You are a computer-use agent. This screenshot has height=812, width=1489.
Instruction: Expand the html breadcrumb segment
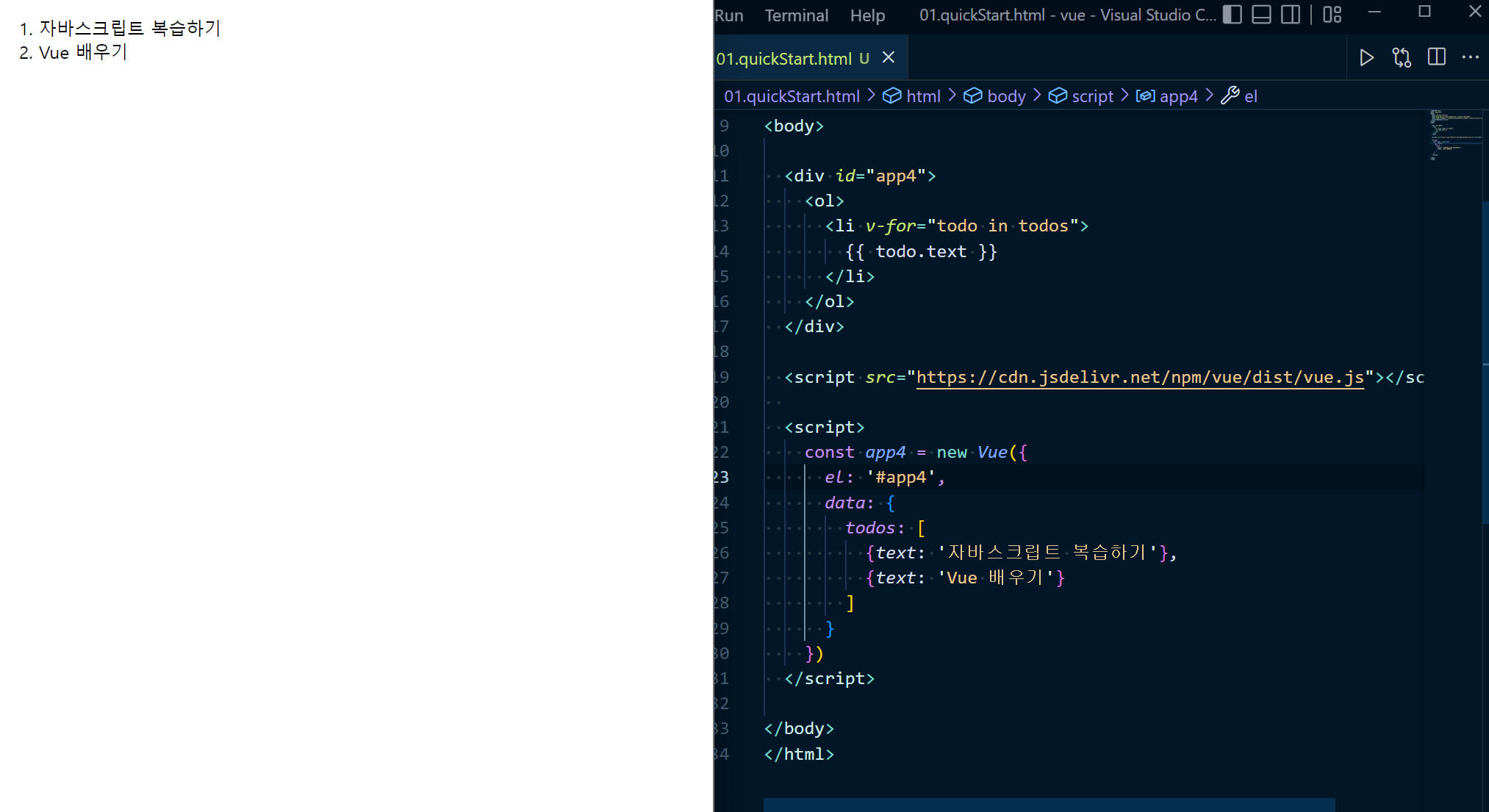(x=922, y=96)
